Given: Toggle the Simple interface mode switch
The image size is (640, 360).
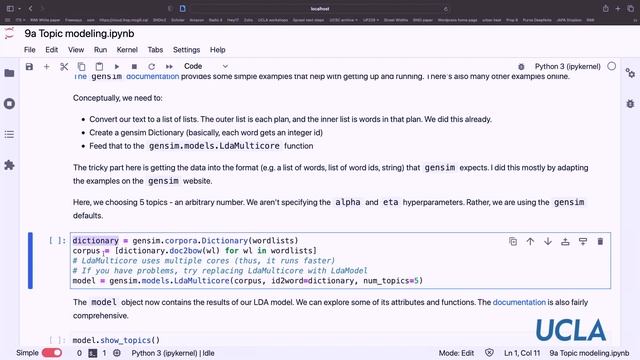Looking at the screenshot, I should [x=52, y=353].
